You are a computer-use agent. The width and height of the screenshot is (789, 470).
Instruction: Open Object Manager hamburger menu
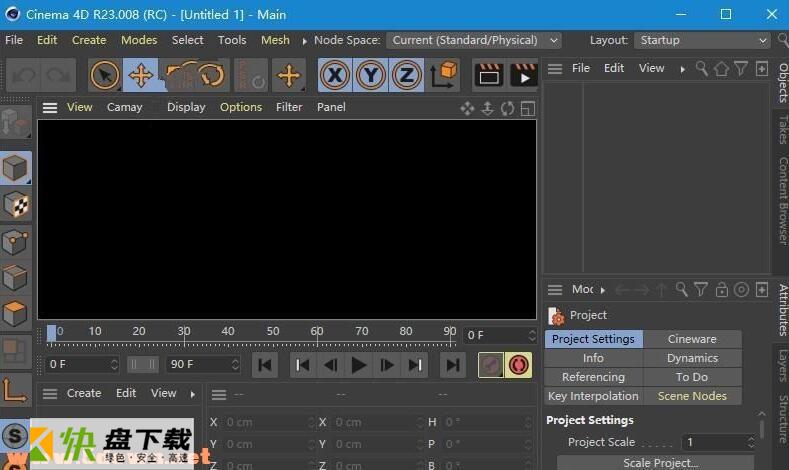(555, 68)
